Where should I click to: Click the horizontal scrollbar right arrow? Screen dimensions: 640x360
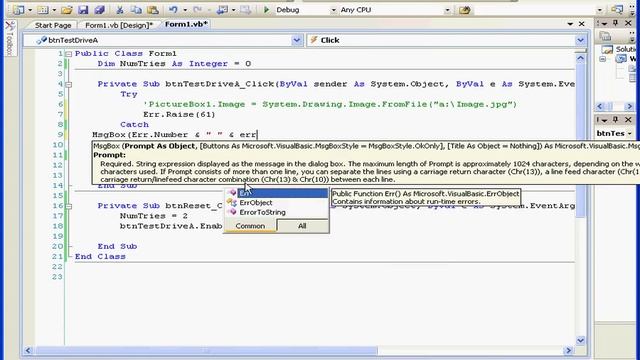pyautogui.click(x=568, y=350)
